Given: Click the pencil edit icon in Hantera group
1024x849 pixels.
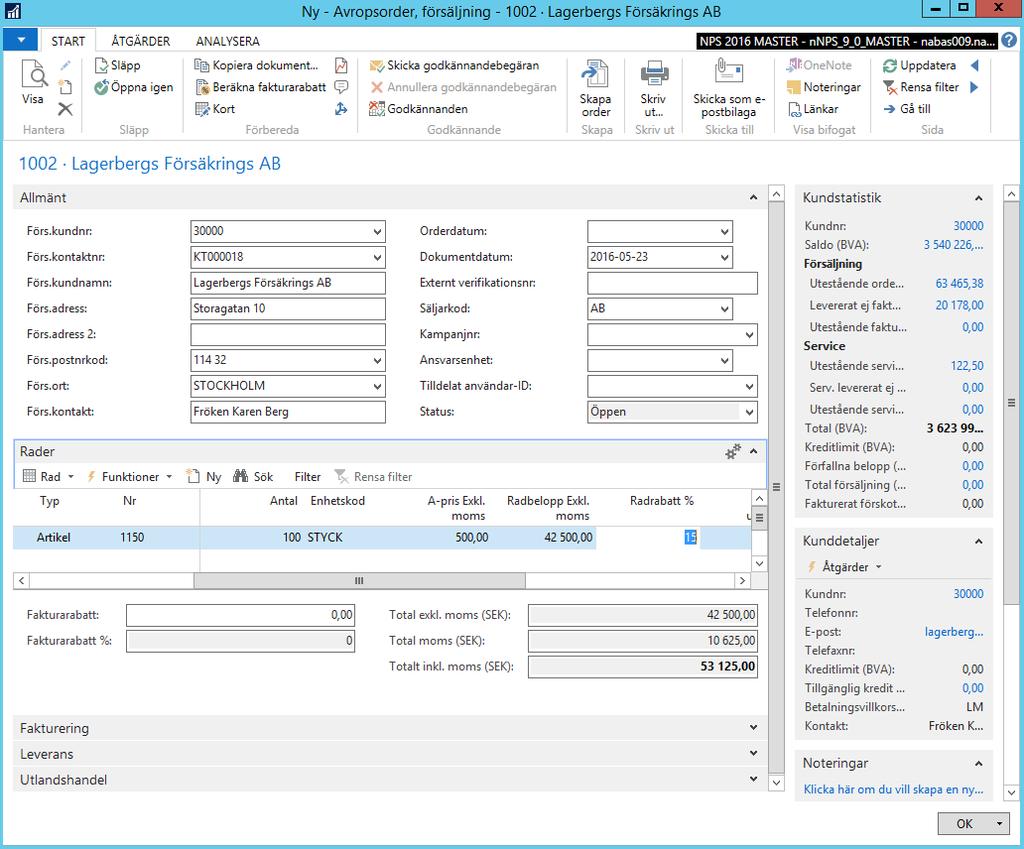Looking at the screenshot, I should click(65, 65).
